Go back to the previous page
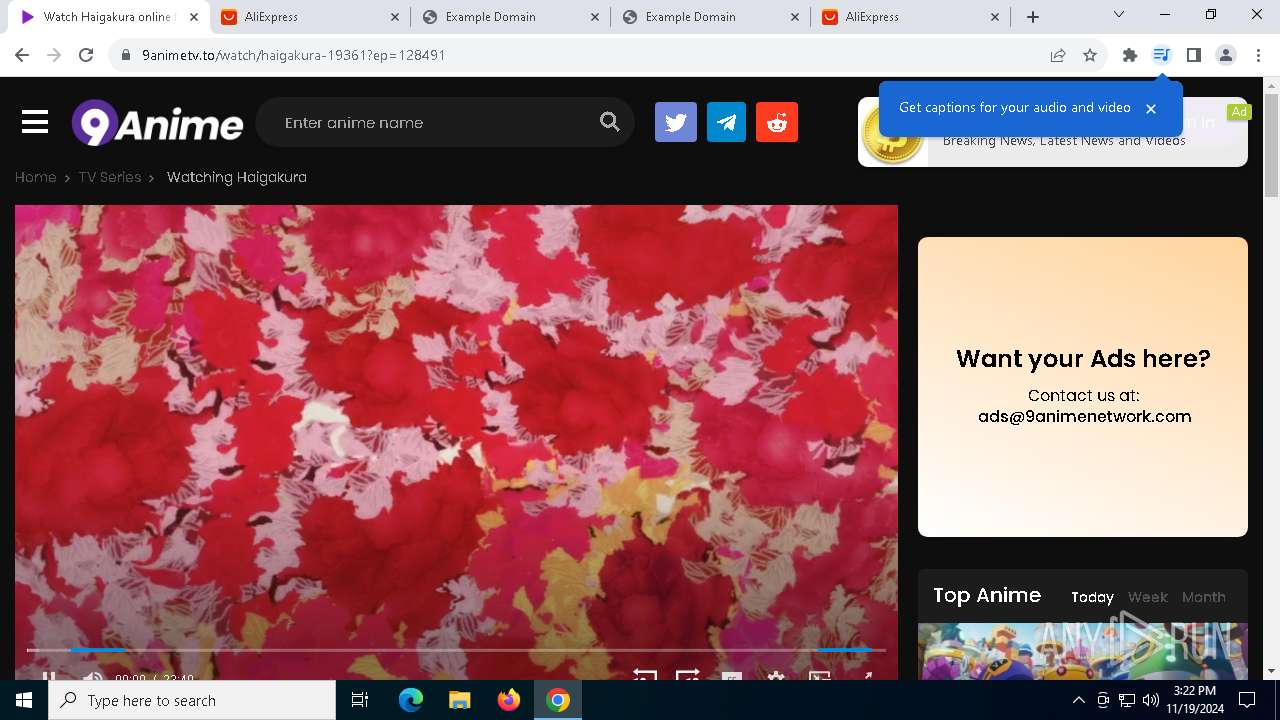 pyautogui.click(x=22, y=55)
